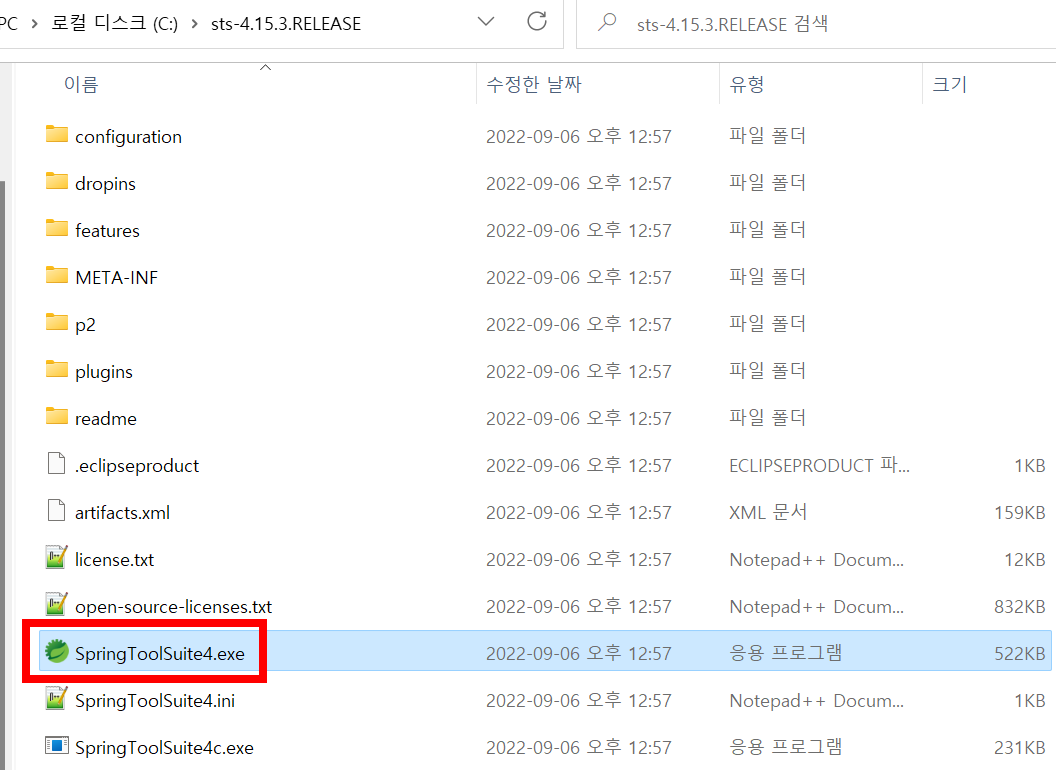This screenshot has width=1056, height=770.
Task: Click the Notepad++ icon beside open-source-licenses.txt
Action: pyautogui.click(x=55, y=606)
